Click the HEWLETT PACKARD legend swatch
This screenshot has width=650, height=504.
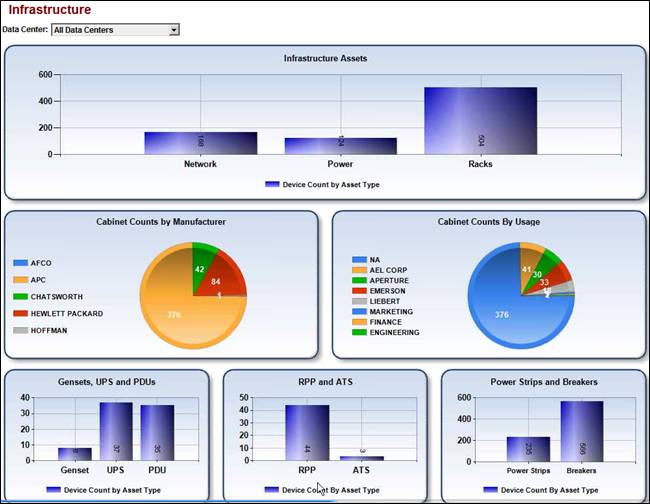21,314
